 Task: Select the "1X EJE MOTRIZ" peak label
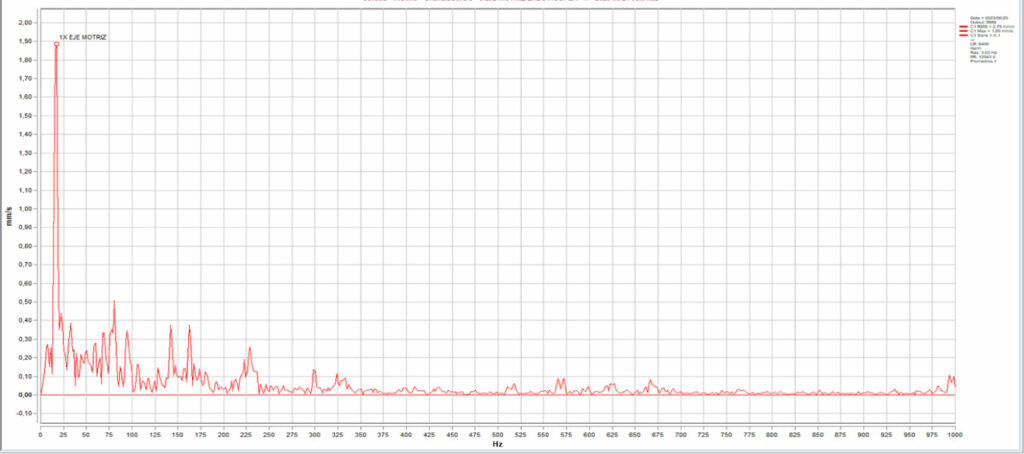coord(83,38)
